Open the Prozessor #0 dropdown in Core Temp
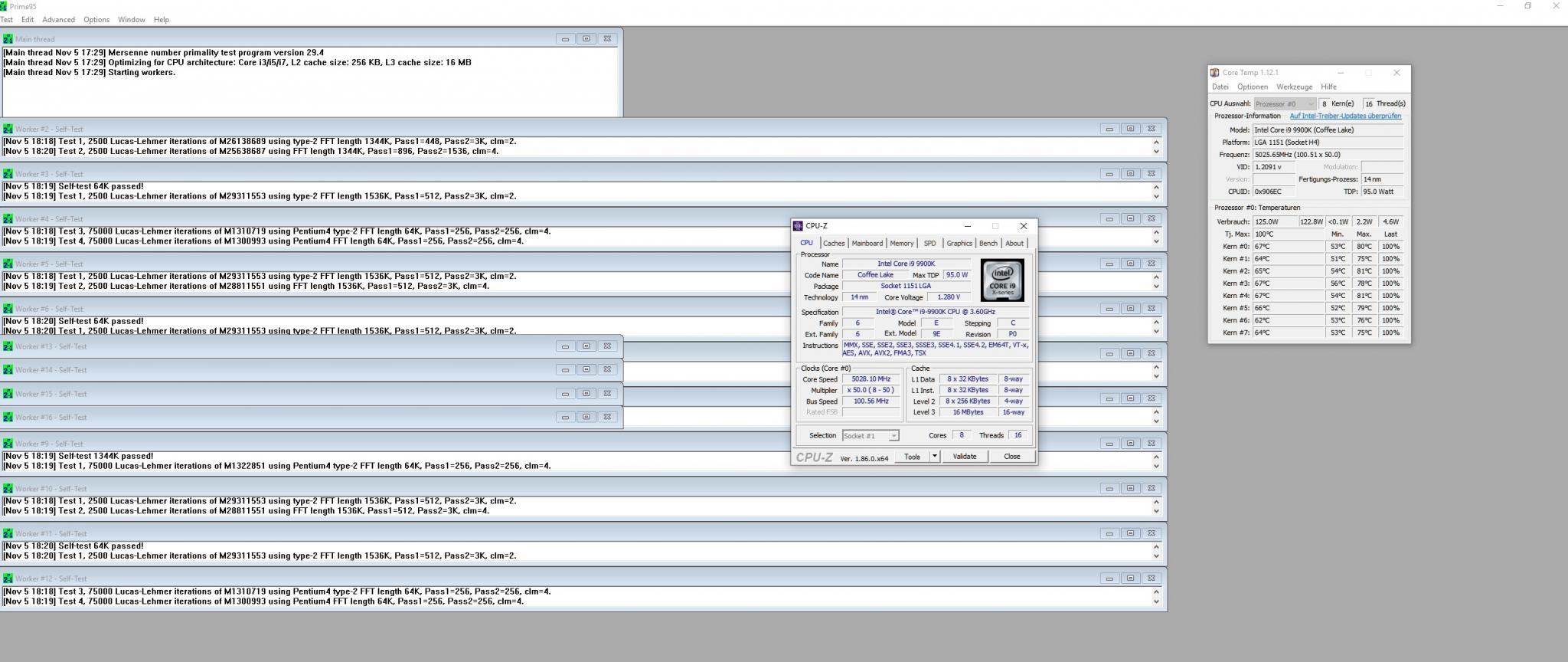 coord(1284,103)
